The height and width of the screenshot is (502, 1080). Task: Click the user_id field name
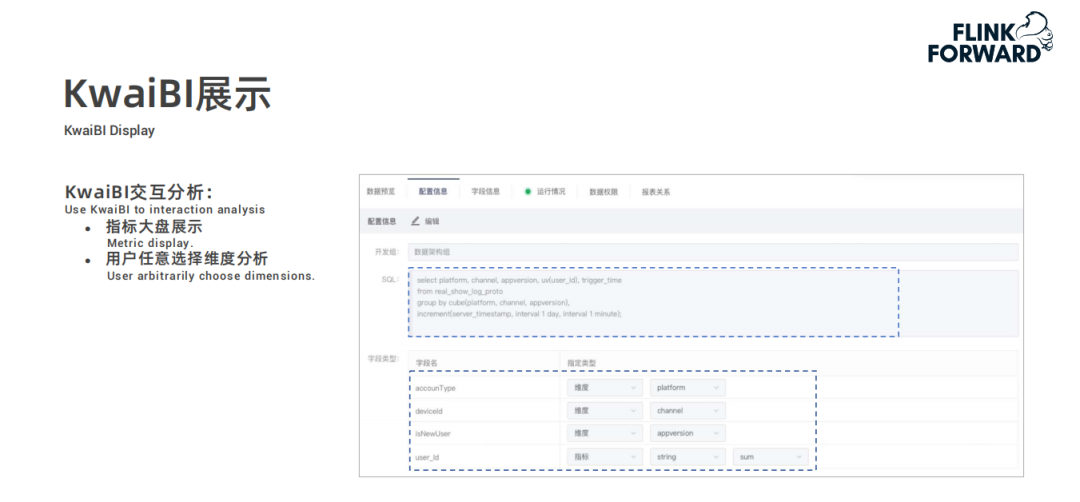point(427,457)
